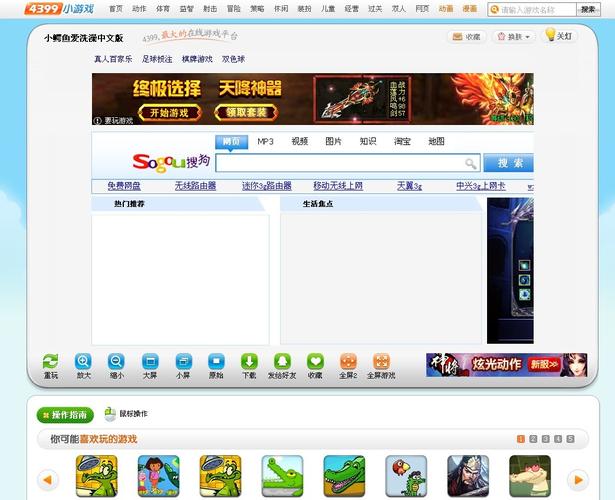Go to recommended games page 5
The width and height of the screenshot is (615, 500).
(571, 439)
